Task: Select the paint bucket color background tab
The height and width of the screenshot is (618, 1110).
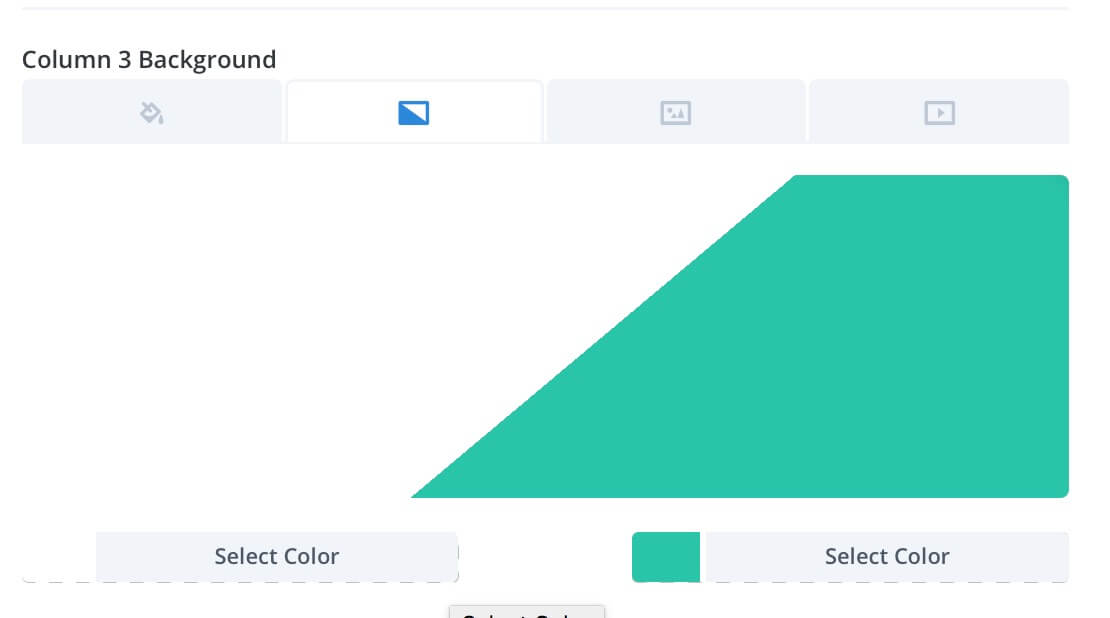Action: coord(151,112)
